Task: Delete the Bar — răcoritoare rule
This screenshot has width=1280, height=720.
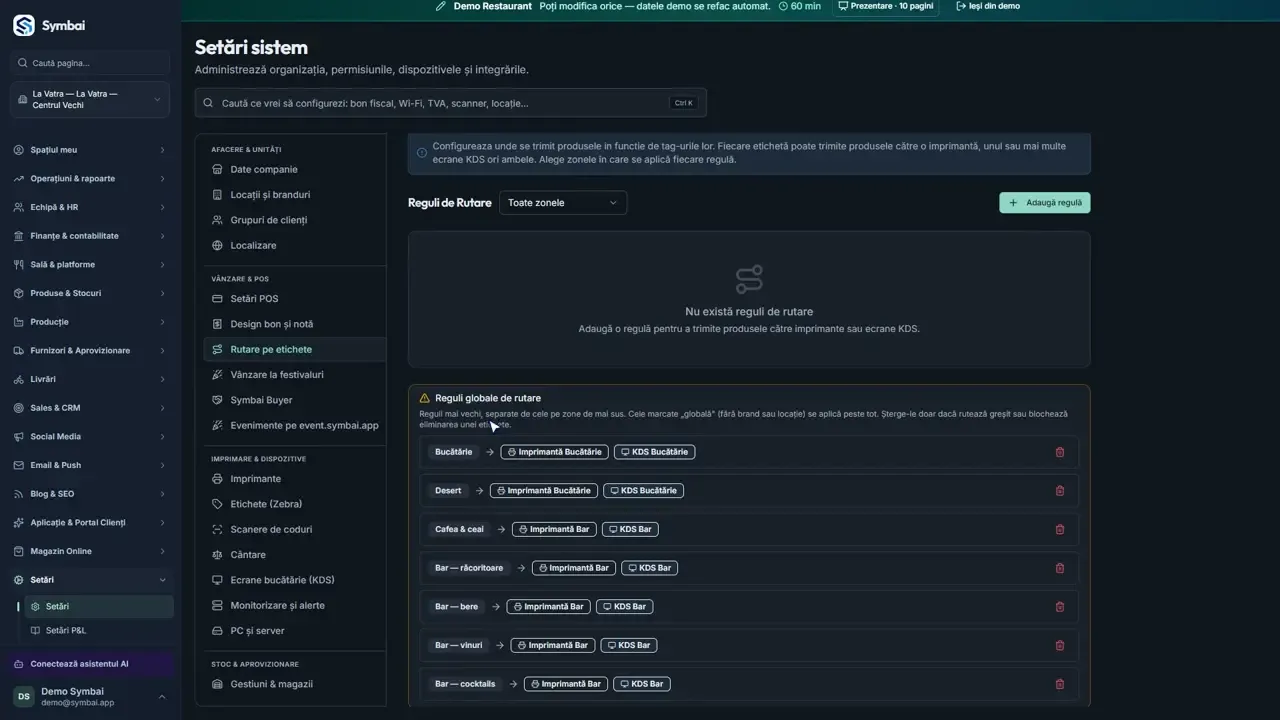Action: pyautogui.click(x=1060, y=568)
